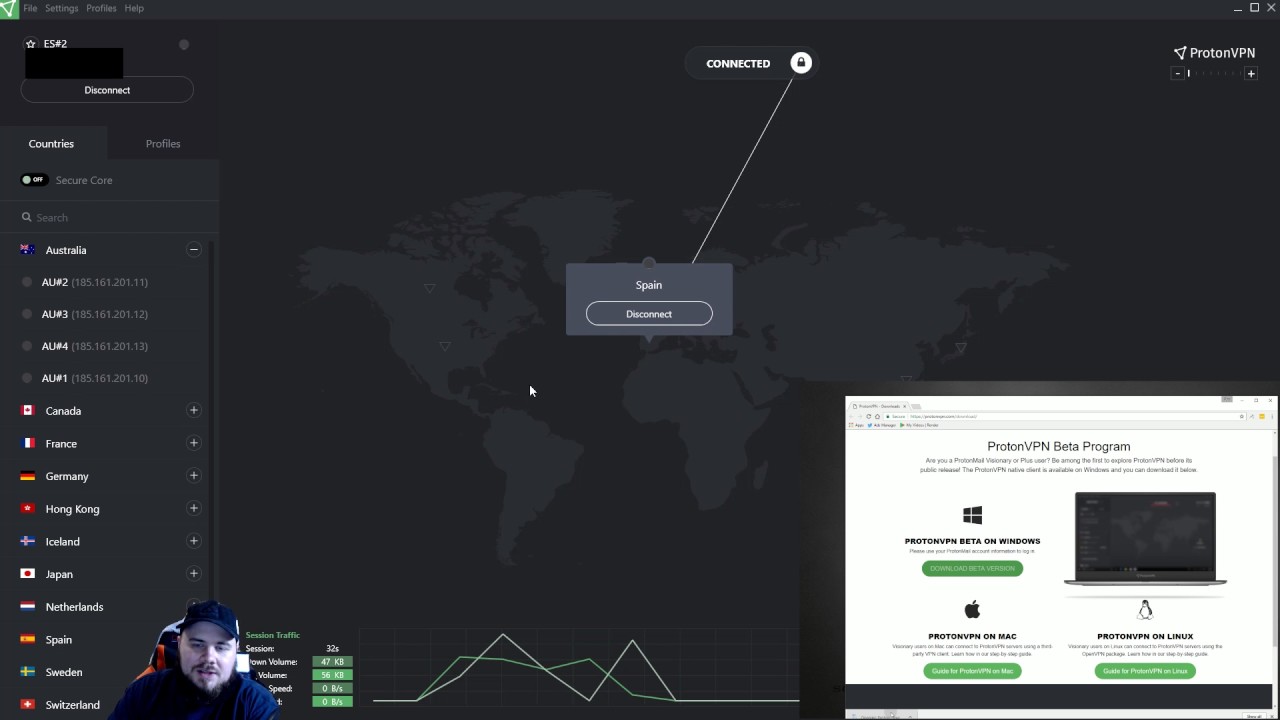The width and height of the screenshot is (1280, 720).
Task: Select the AU#1 server connect circle
Action: 27,378
